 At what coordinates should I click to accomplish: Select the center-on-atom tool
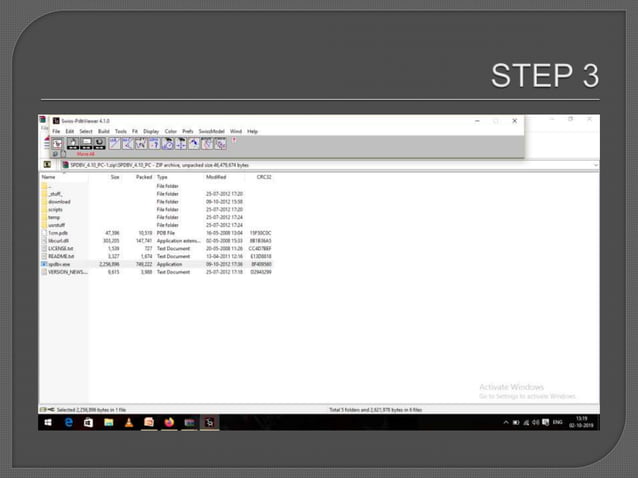click(181, 143)
